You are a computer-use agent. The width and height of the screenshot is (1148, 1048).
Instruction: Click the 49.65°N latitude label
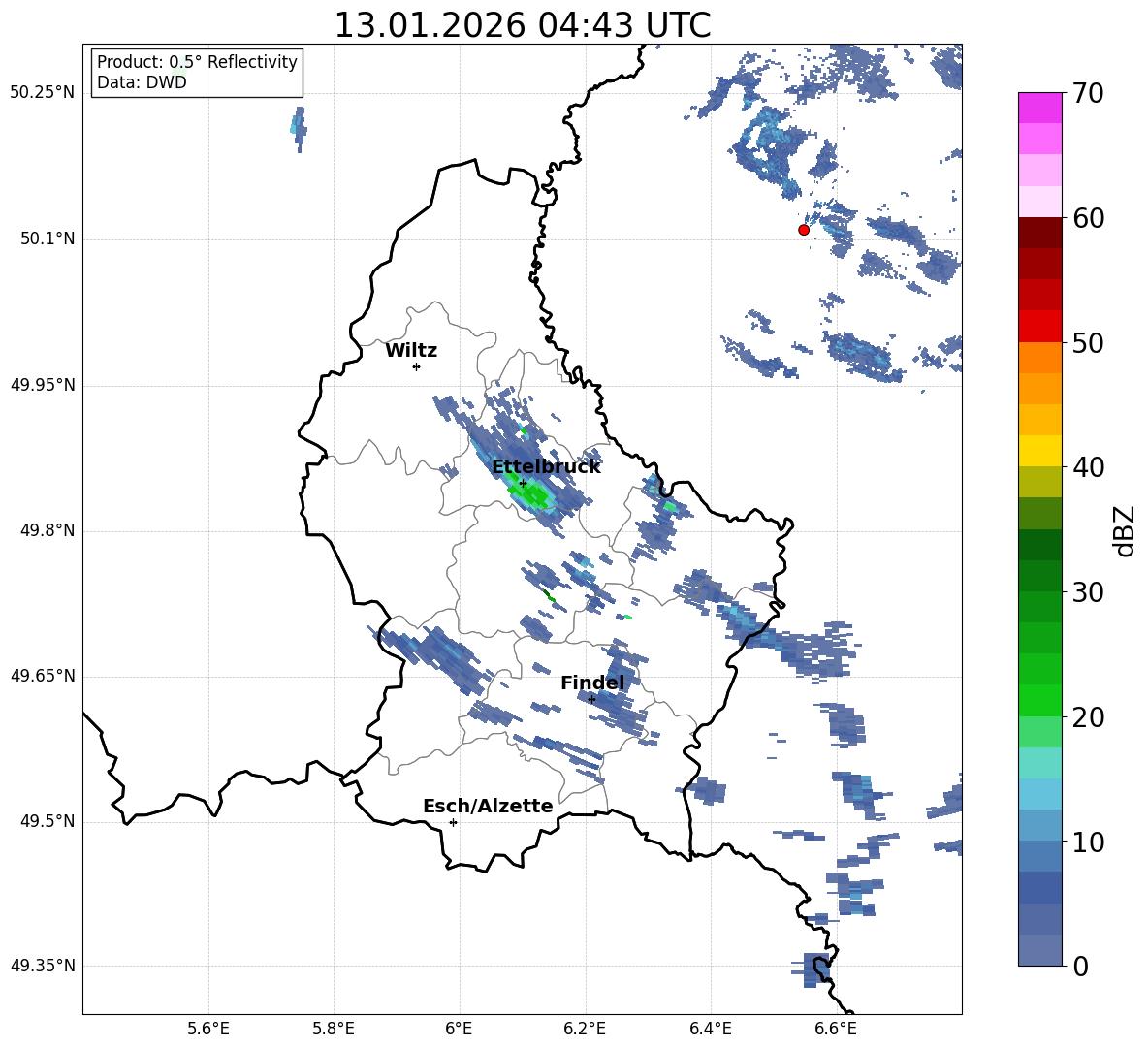(x=42, y=675)
